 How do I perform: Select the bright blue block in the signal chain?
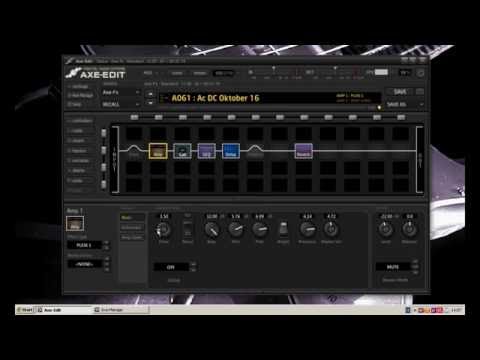pyautogui.click(x=231, y=151)
